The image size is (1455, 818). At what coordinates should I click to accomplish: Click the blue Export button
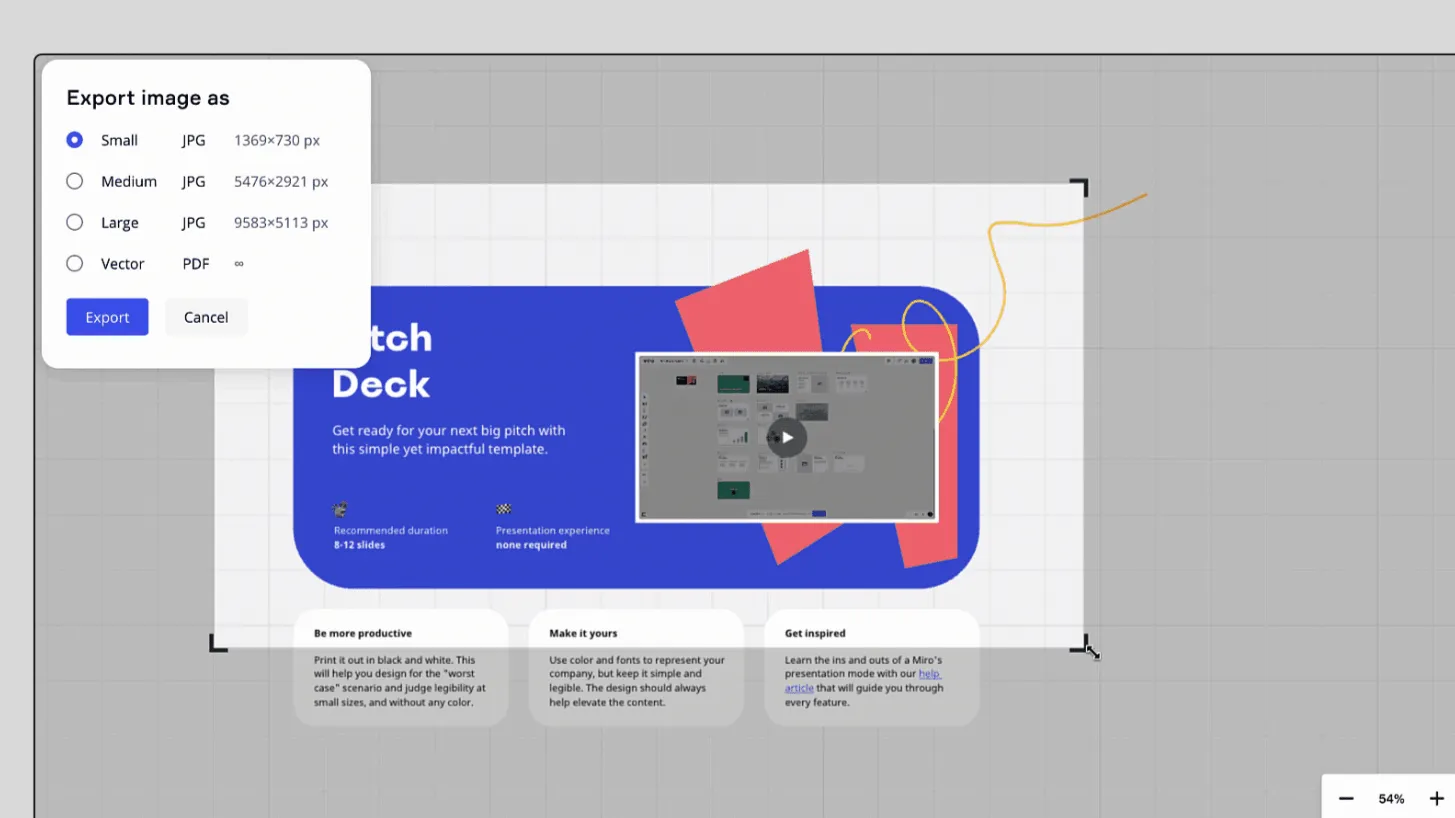coord(107,317)
